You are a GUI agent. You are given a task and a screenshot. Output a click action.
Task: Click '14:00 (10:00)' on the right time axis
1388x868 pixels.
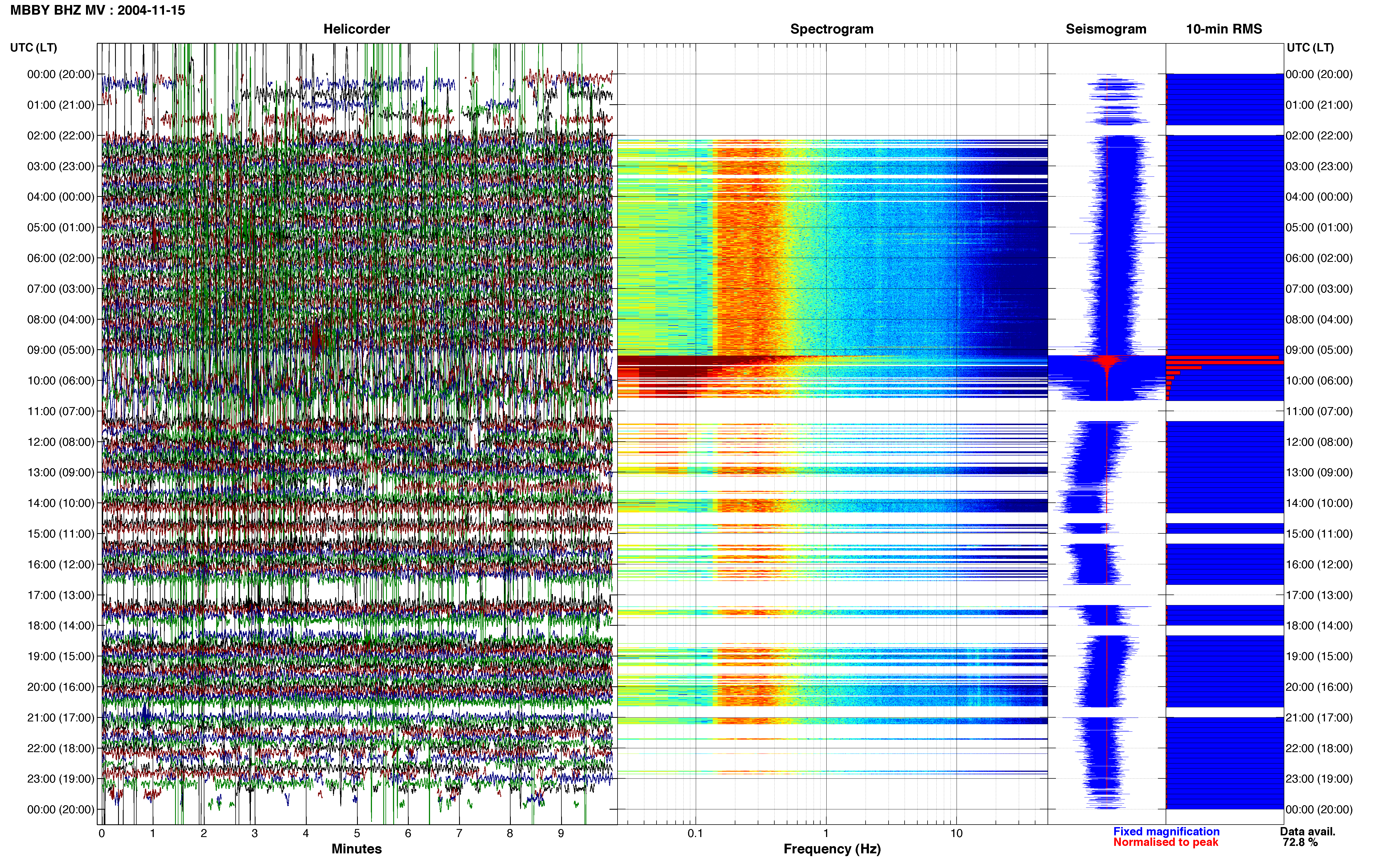[x=1319, y=504]
